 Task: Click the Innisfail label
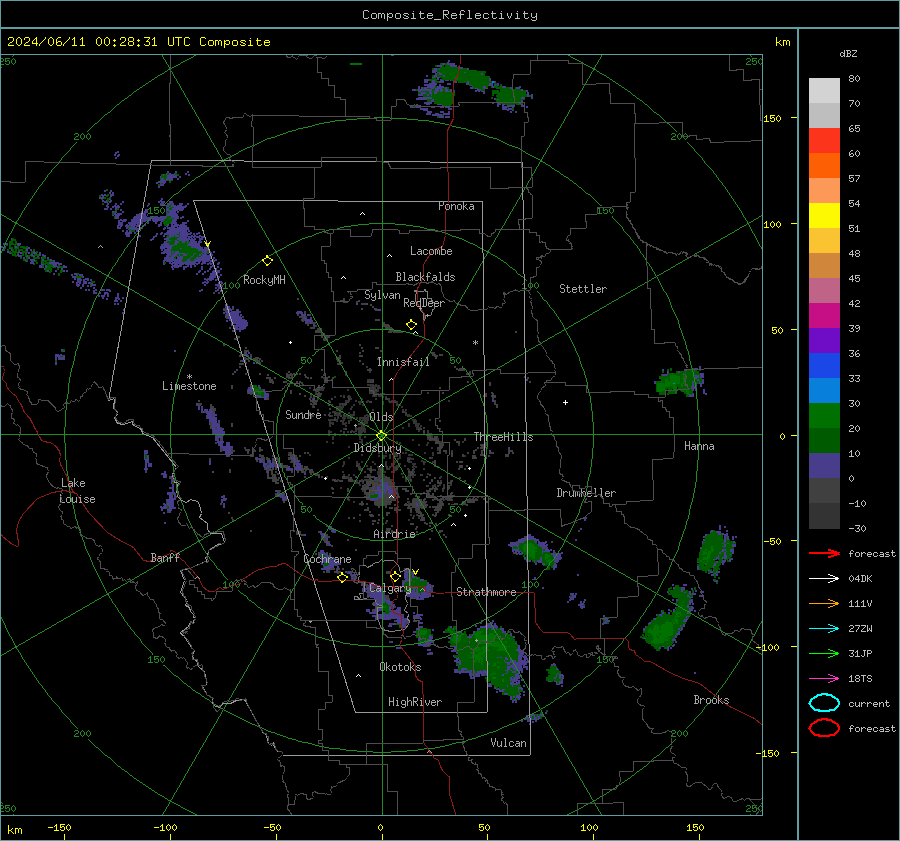[403, 362]
